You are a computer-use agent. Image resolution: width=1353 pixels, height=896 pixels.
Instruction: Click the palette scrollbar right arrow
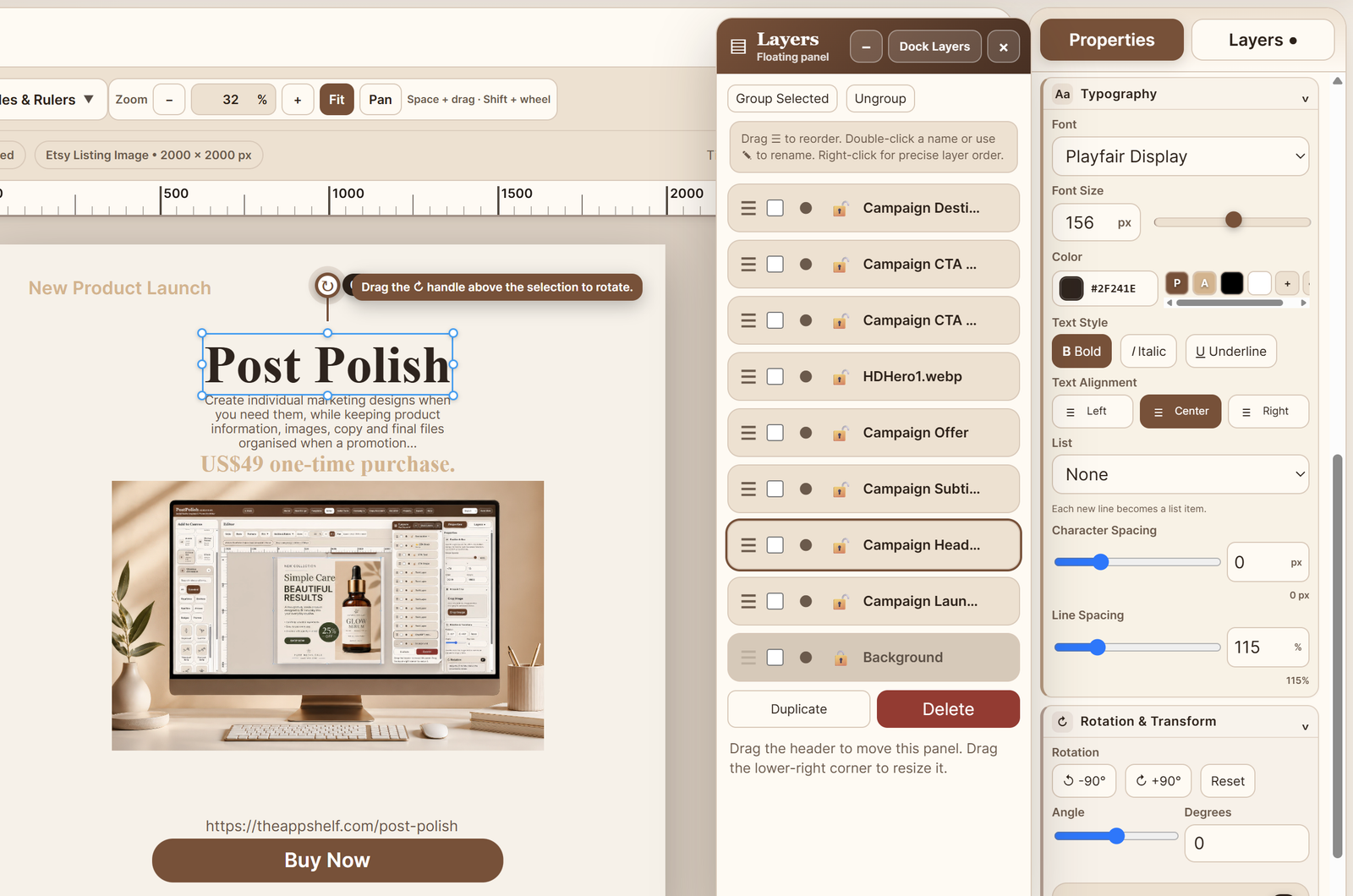click(1303, 303)
